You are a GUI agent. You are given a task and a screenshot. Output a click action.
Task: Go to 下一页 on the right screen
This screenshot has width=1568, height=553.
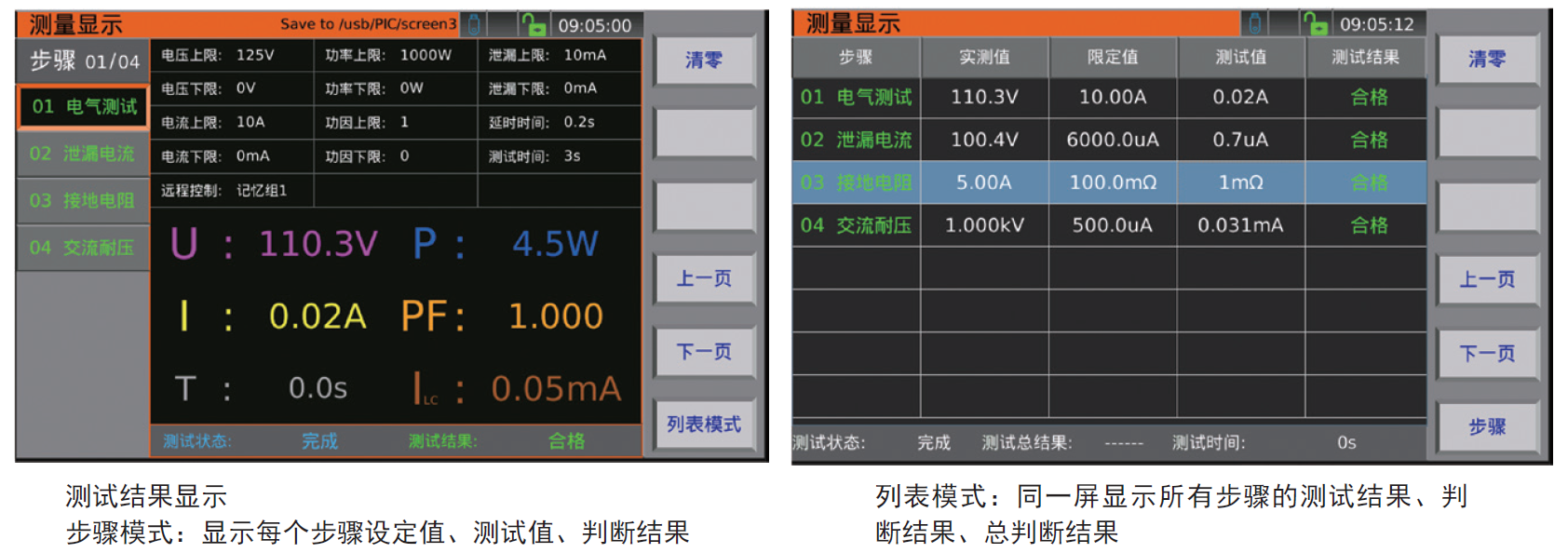[1487, 354]
